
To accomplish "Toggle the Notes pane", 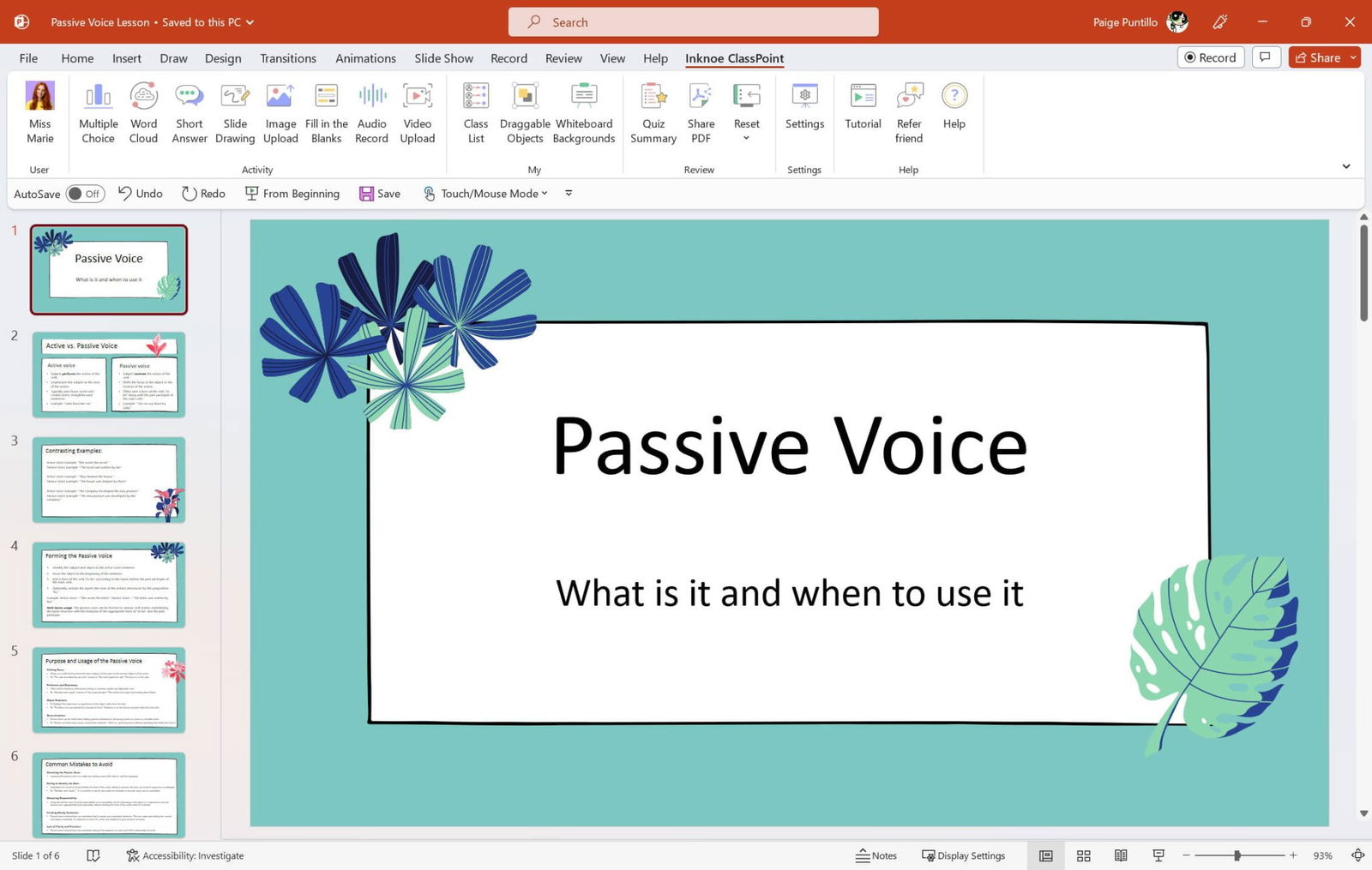I will [876, 855].
